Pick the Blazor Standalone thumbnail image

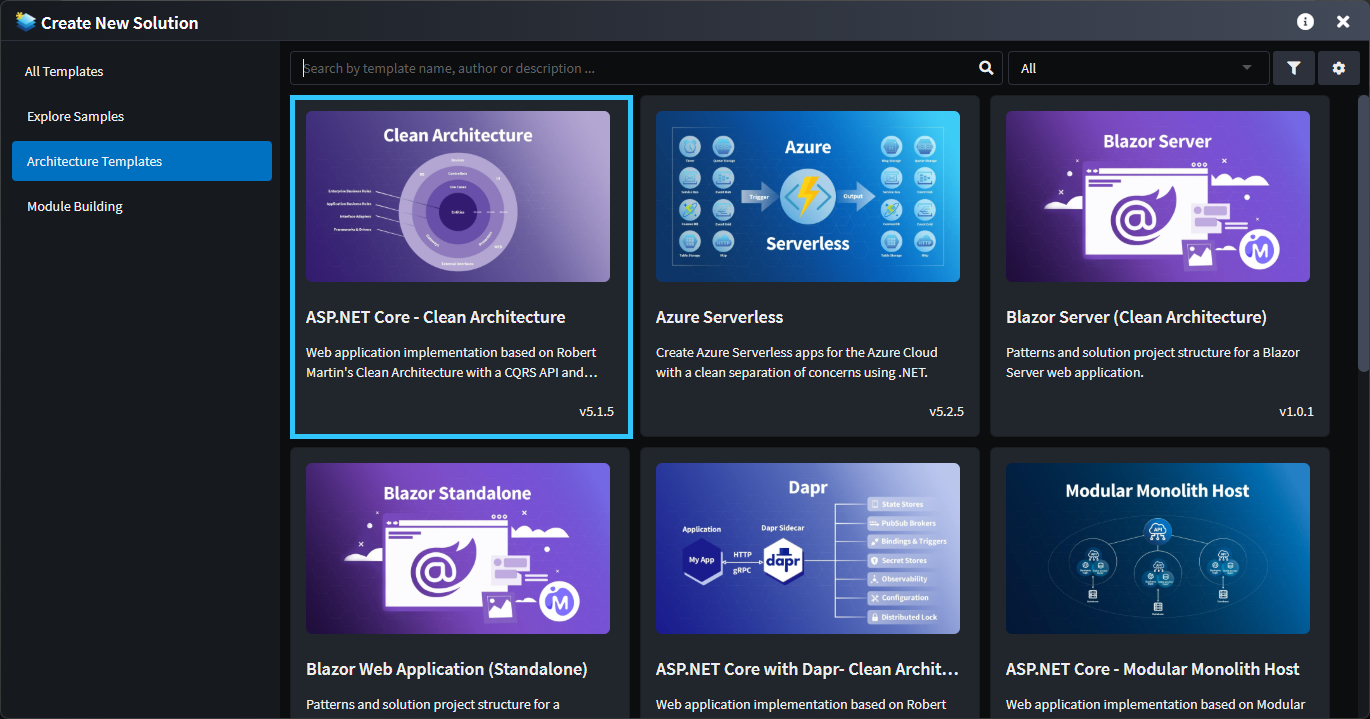(458, 548)
